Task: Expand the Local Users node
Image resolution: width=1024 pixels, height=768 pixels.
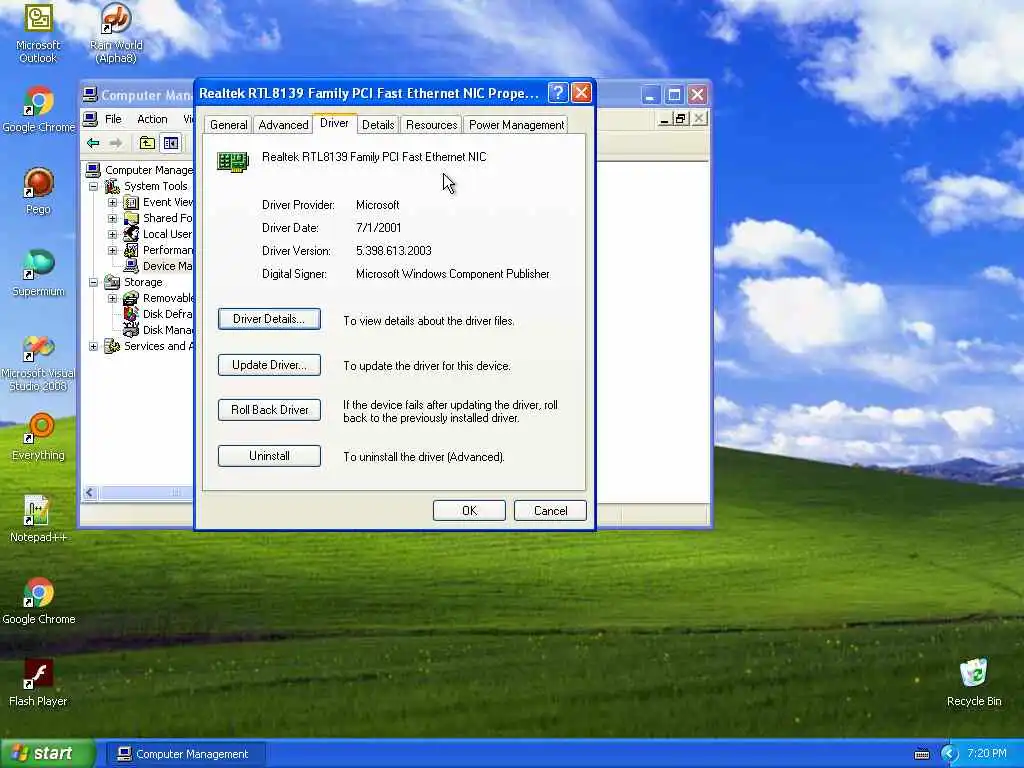Action: 112,234
